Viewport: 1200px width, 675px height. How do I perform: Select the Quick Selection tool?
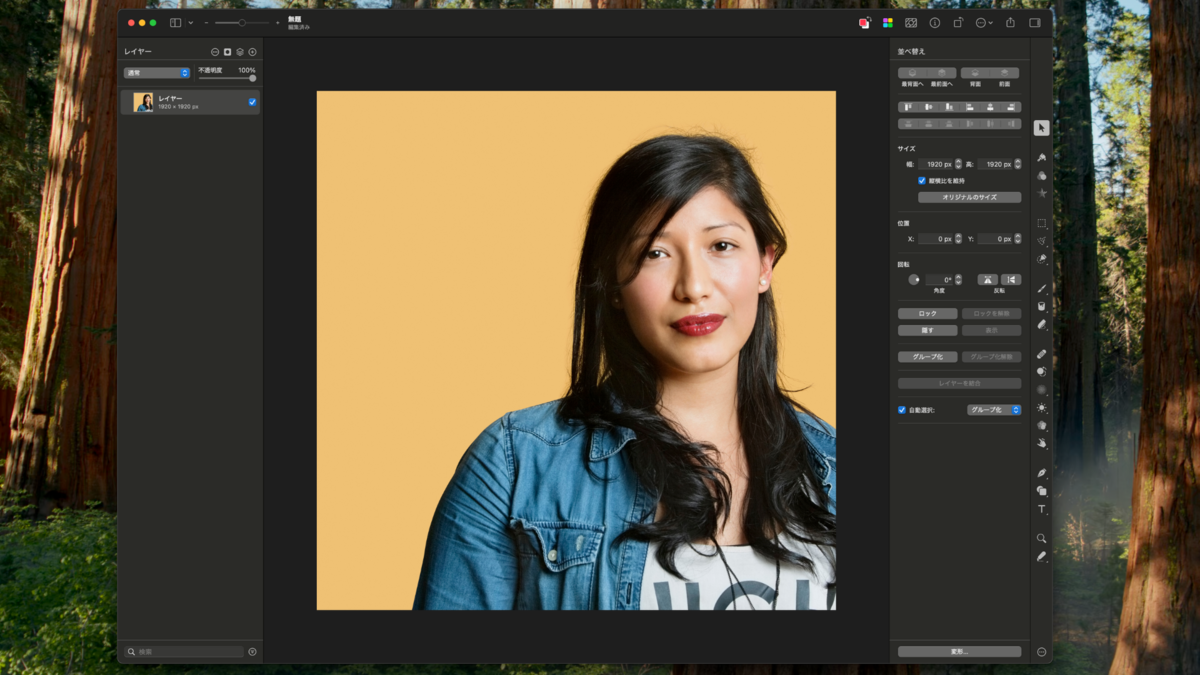[x=1041, y=259]
